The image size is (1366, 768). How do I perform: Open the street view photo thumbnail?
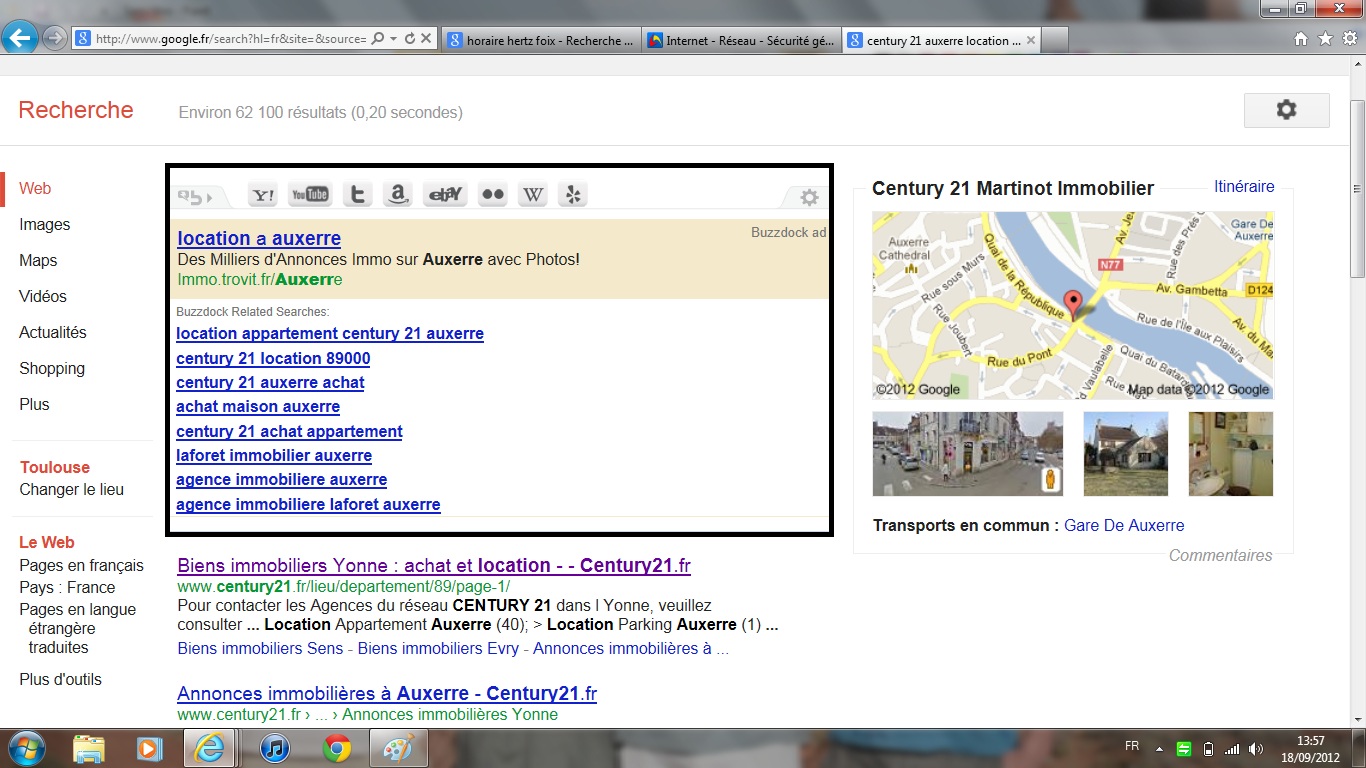(967, 454)
